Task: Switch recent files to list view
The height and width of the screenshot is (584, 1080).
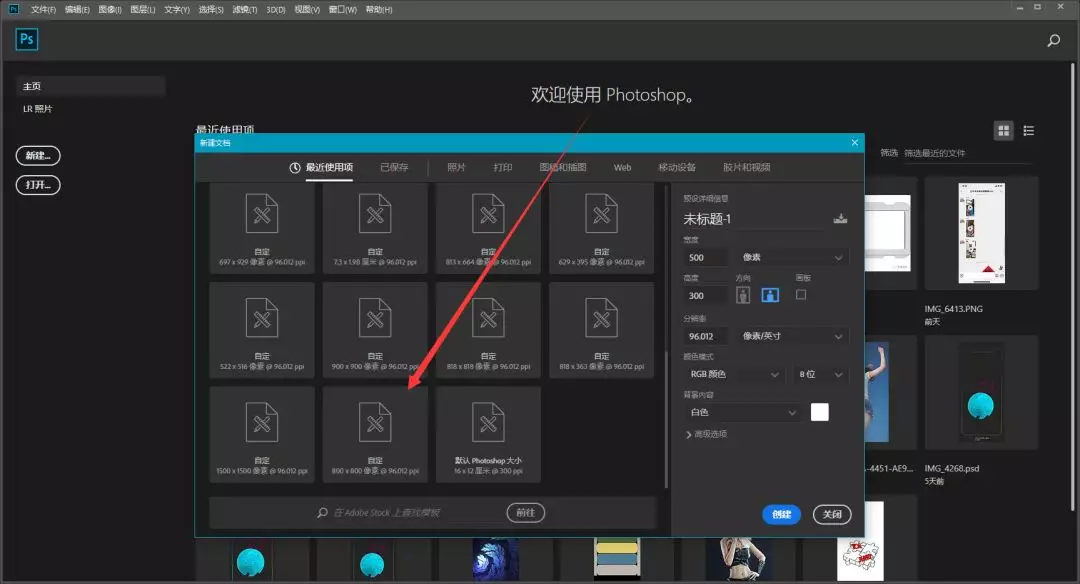Action: [1029, 131]
